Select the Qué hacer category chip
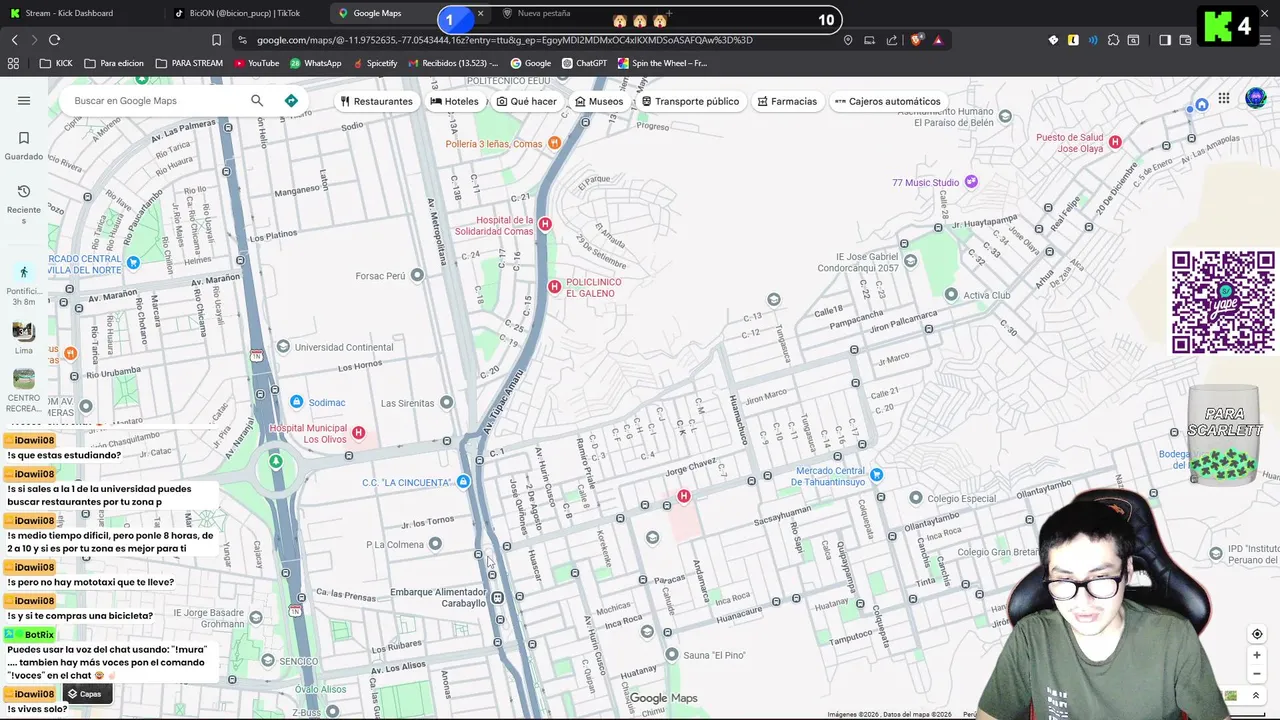 pos(527,101)
